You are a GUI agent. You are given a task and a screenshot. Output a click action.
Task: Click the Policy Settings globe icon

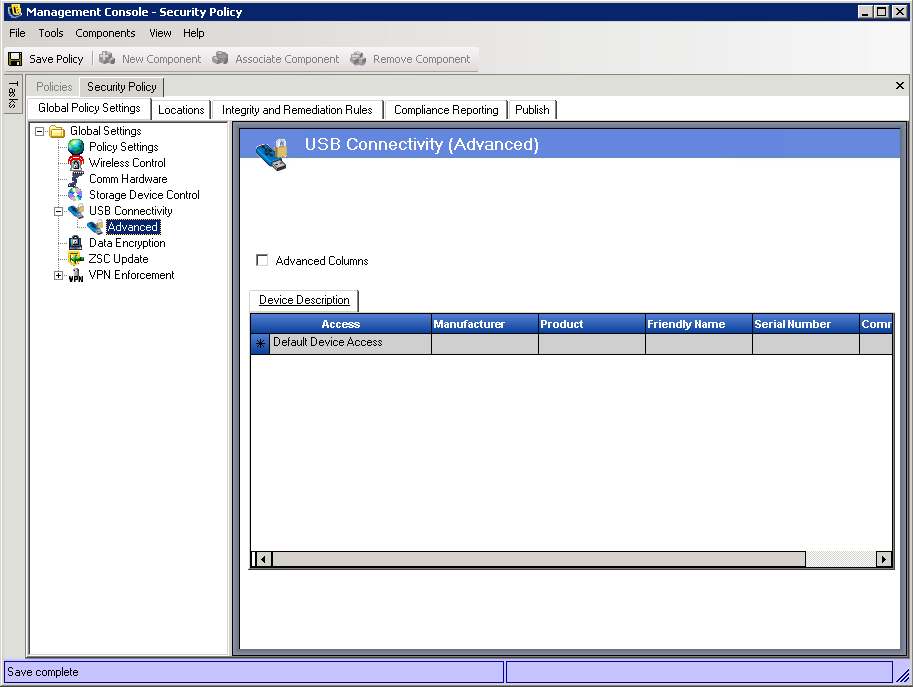76,147
